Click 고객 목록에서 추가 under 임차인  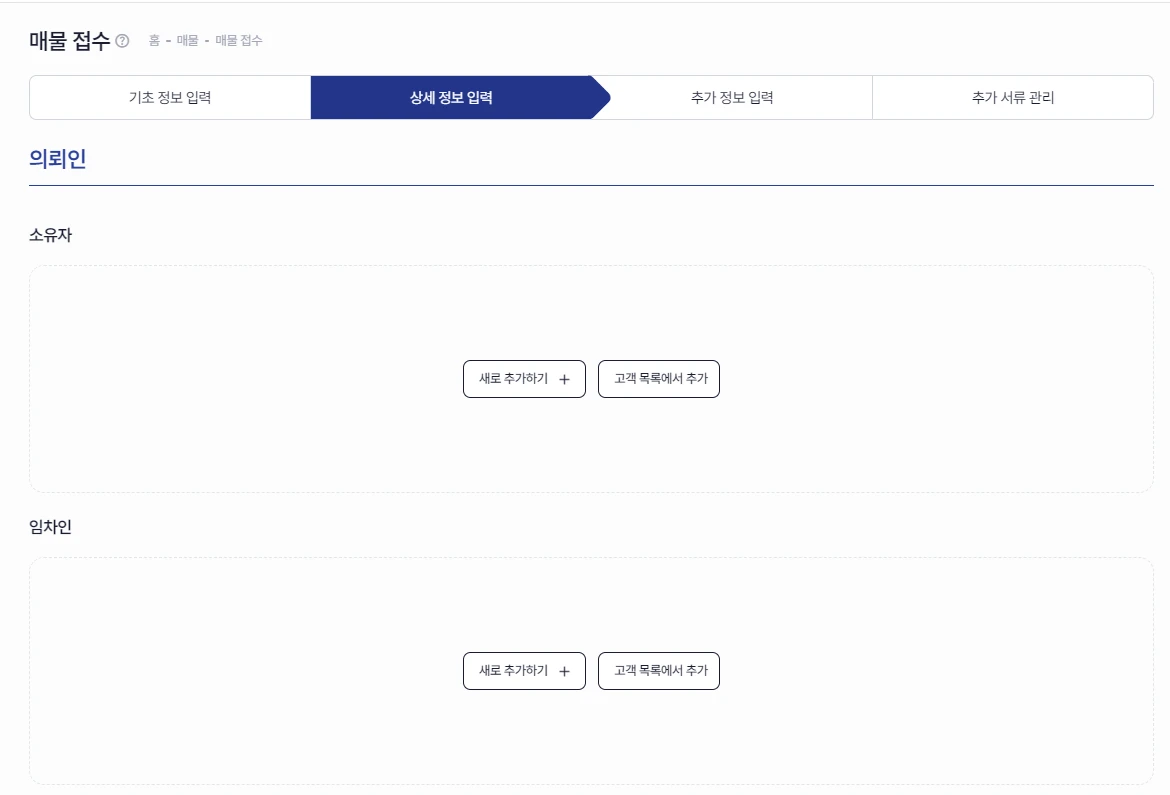(x=659, y=671)
